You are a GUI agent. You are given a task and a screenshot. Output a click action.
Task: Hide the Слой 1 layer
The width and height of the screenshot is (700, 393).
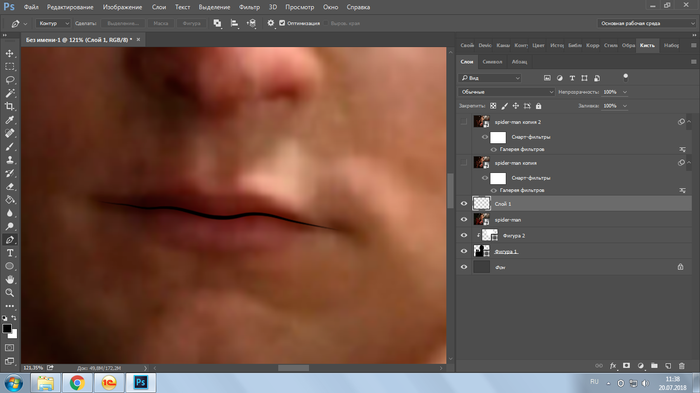(x=463, y=204)
